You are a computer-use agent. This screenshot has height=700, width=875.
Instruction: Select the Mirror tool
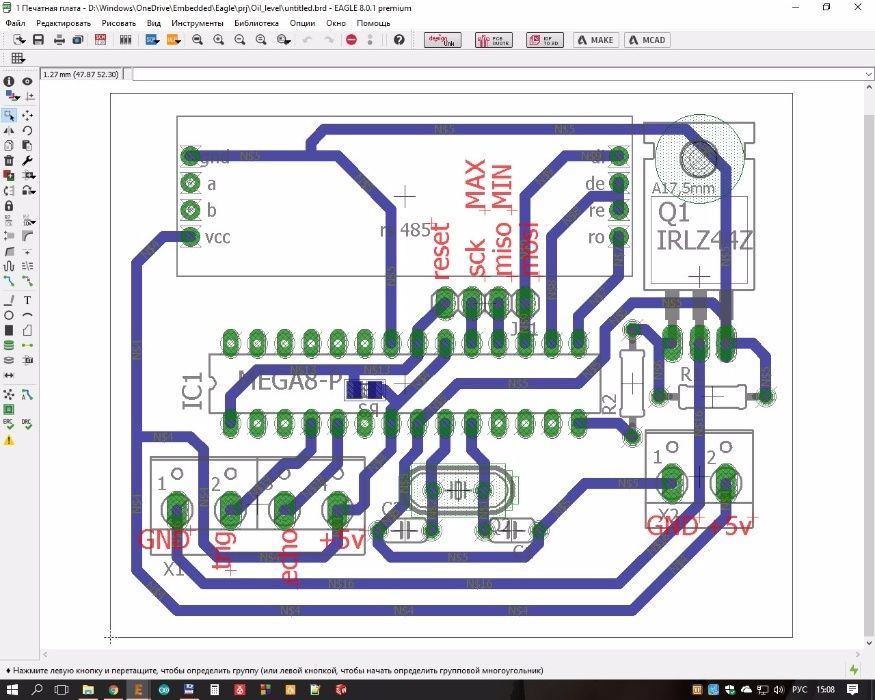tap(9, 130)
